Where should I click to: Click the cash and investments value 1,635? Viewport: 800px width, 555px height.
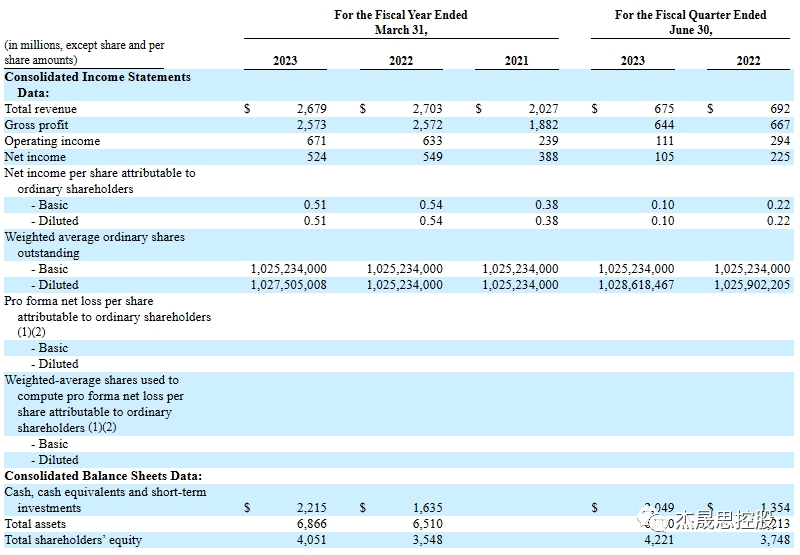pyautogui.click(x=427, y=508)
